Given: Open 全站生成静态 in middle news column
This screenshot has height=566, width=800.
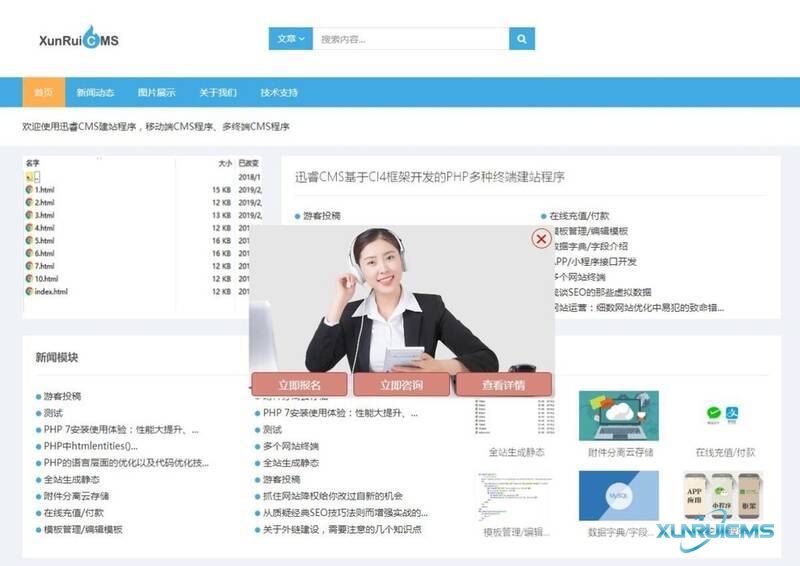Looking at the screenshot, I should pyautogui.click(x=291, y=463).
